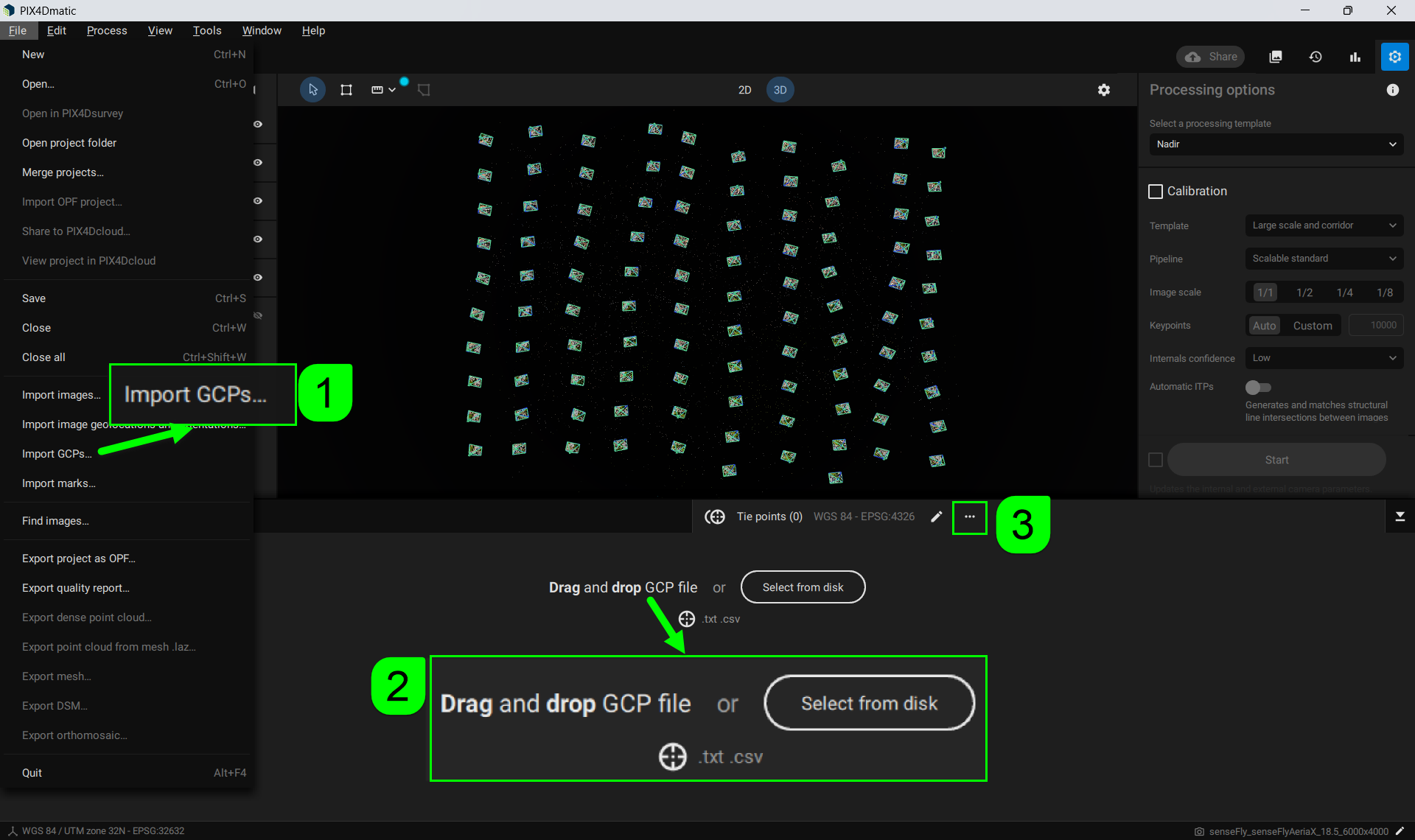
Task: Click the share button icon
Action: (1212, 57)
